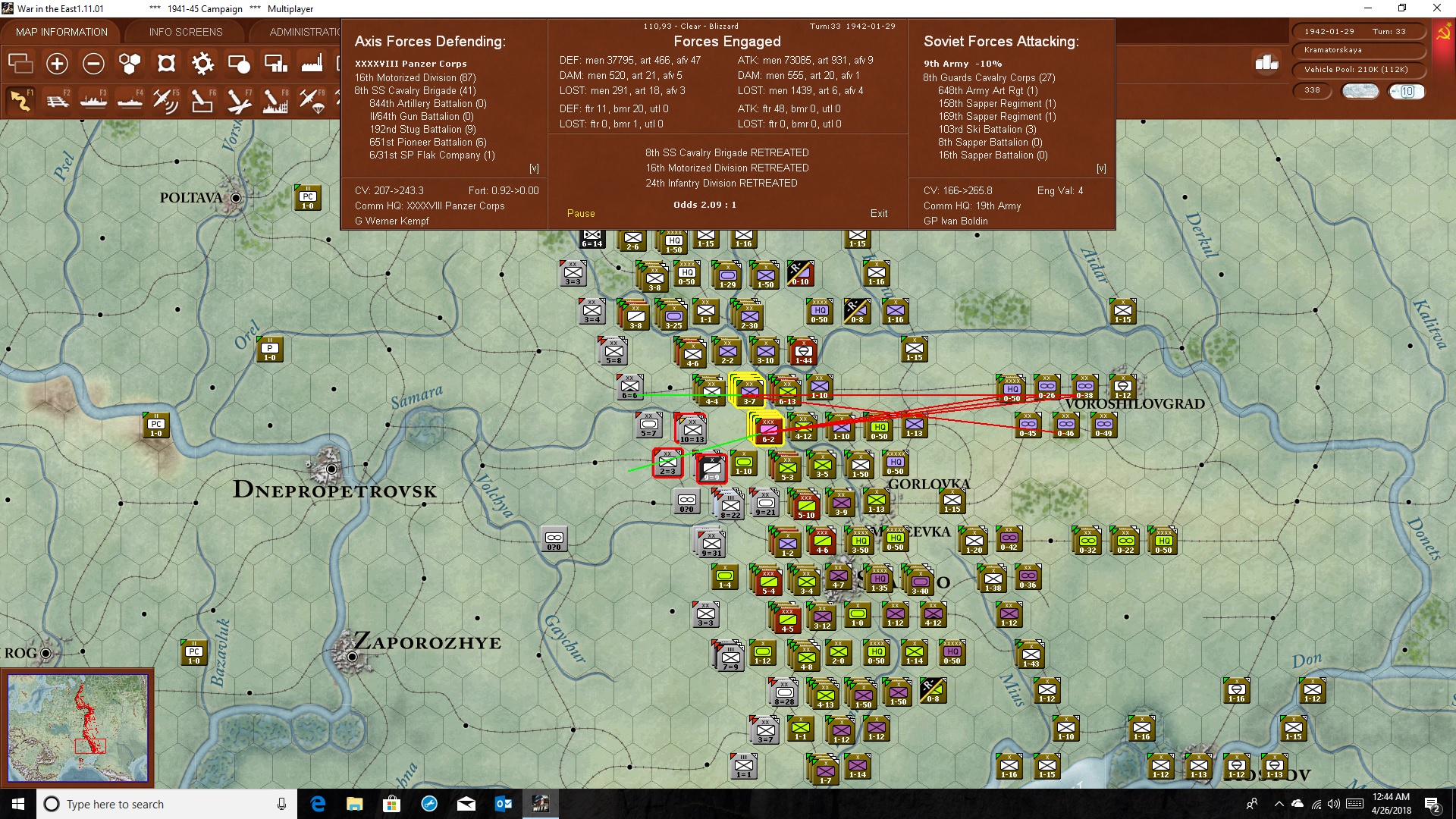Click the minimap overview thumbnail
Image resolution: width=1456 pixels, height=819 pixels.
tap(78, 727)
